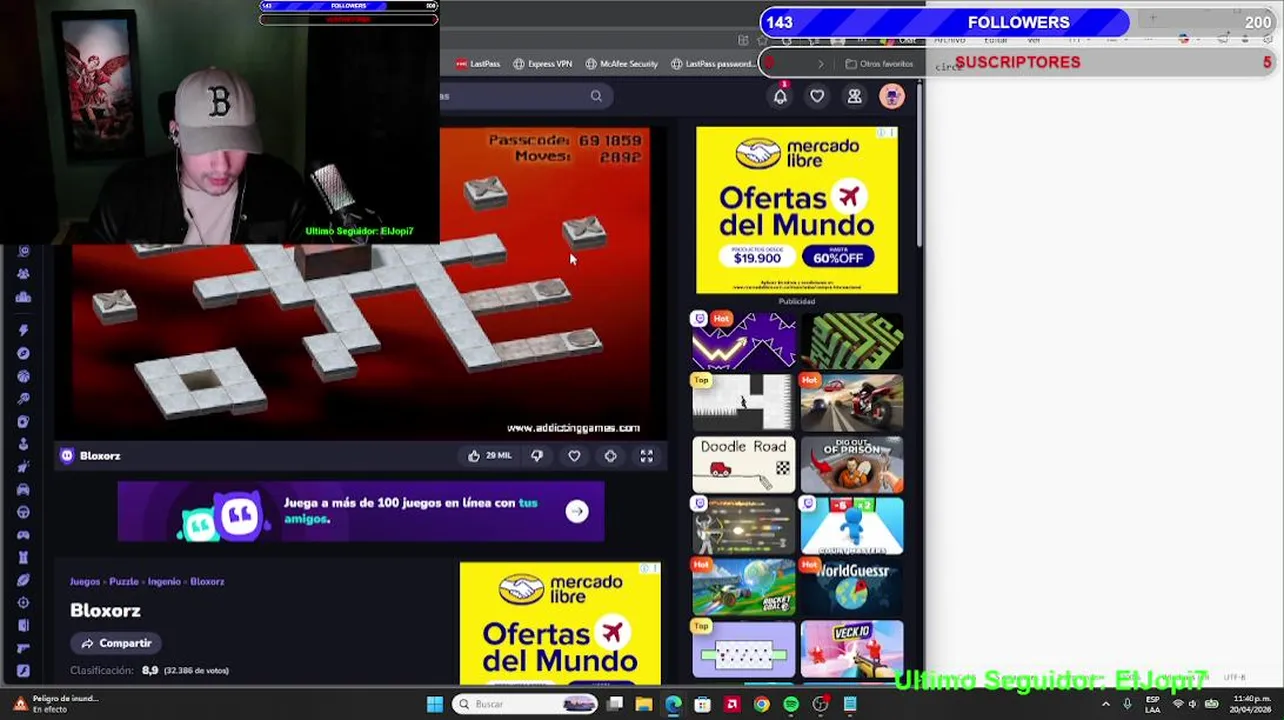The height and width of the screenshot is (720, 1284).
Task: Open the clock showing 11:40 p.m.
Action: click(1252, 704)
